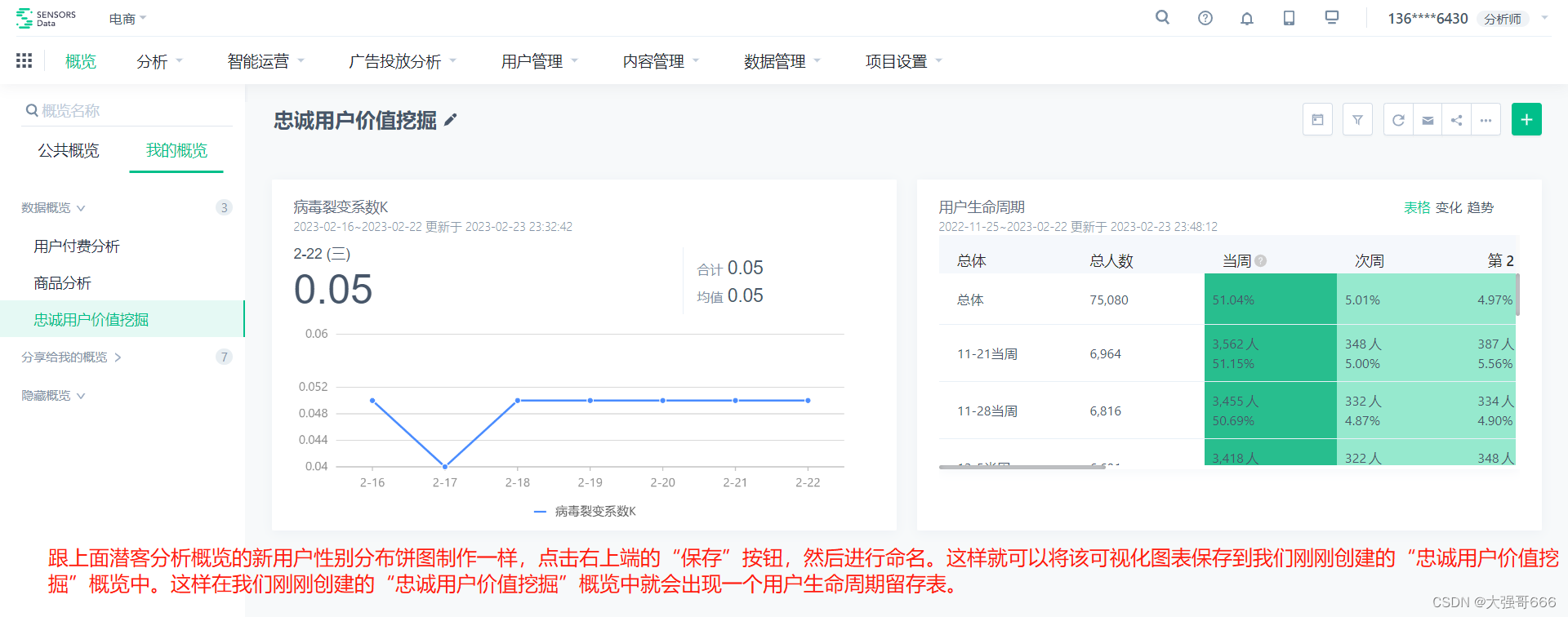Expand the 分享给我的概览 group
This screenshot has height=617, width=1568.
(71, 357)
